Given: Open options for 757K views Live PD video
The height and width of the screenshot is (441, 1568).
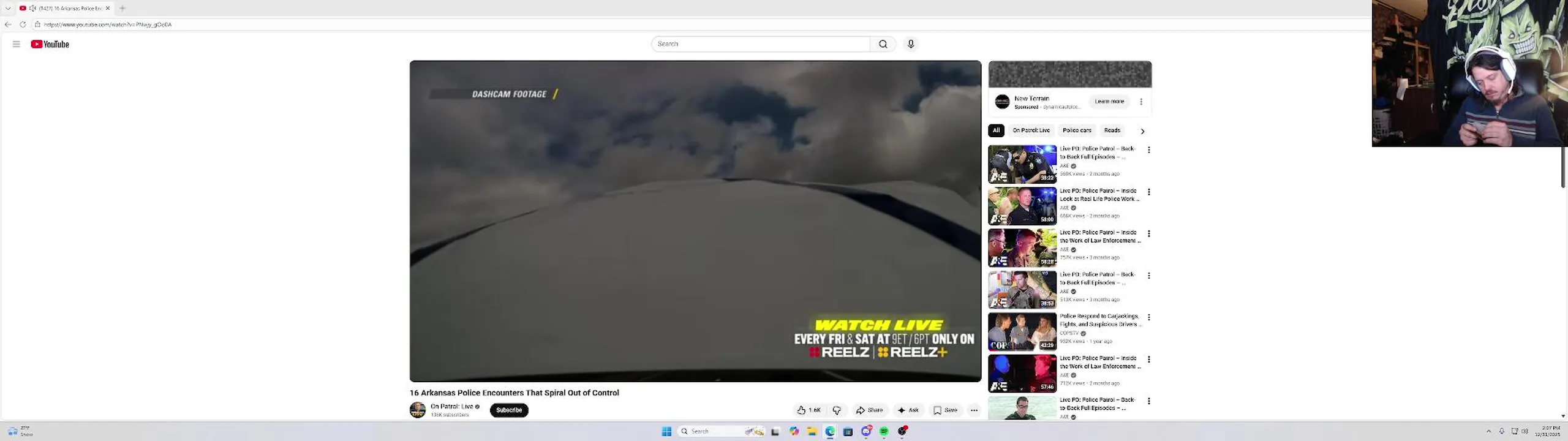Looking at the screenshot, I should (x=1149, y=234).
